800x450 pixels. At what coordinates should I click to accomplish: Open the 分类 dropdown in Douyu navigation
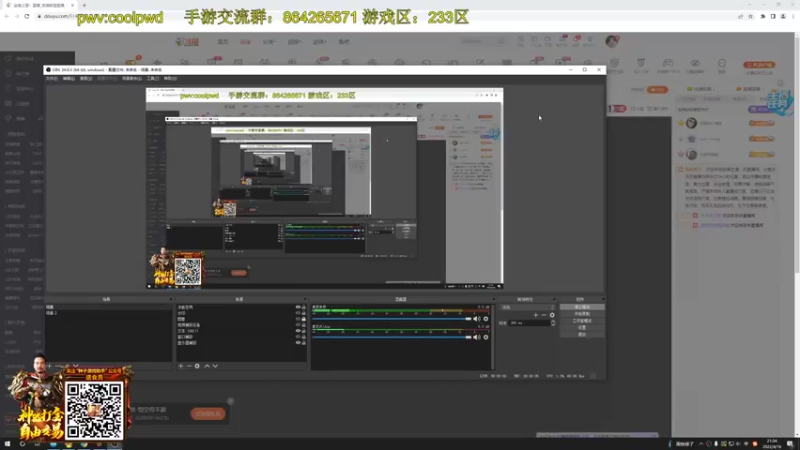268,42
